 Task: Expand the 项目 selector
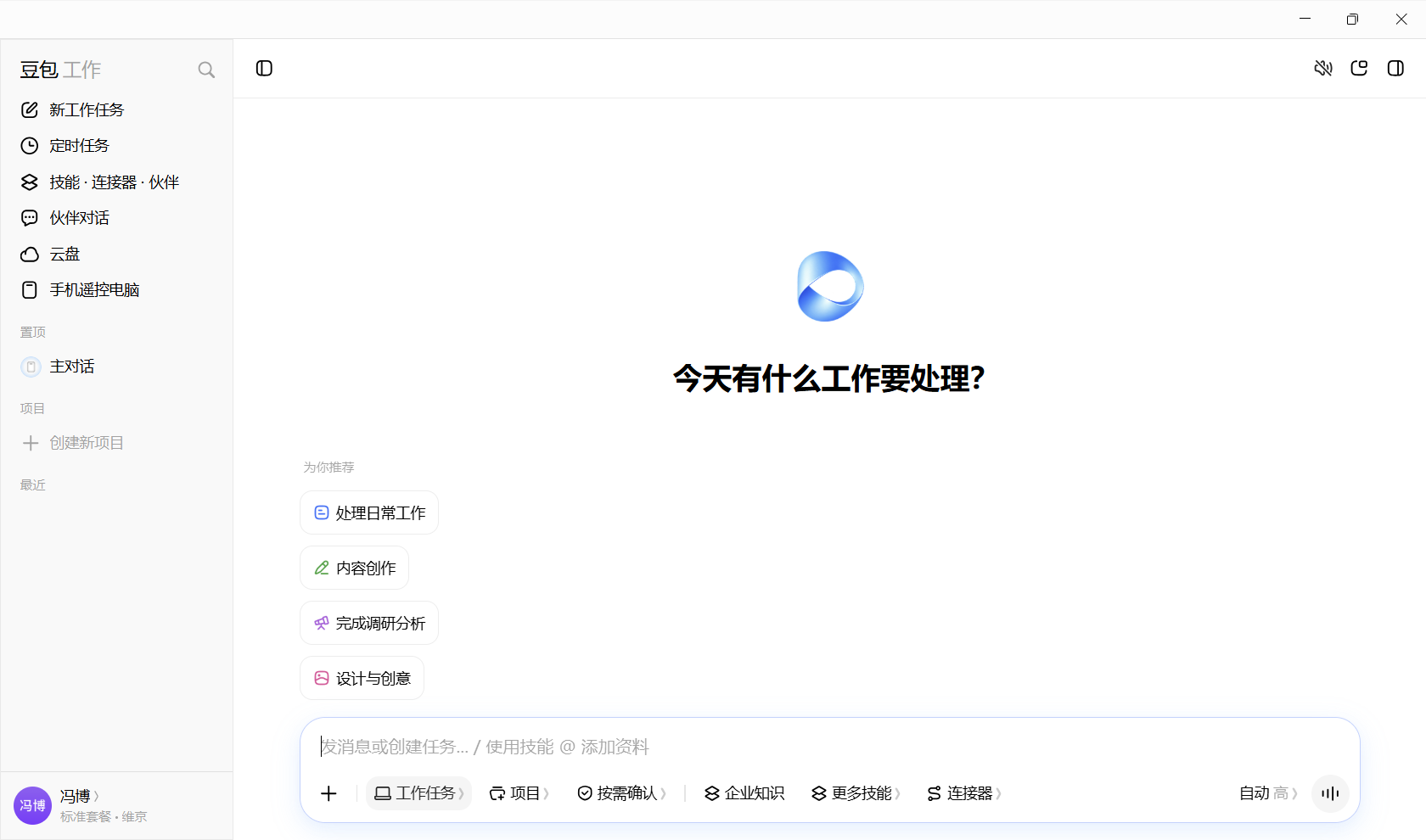(519, 793)
